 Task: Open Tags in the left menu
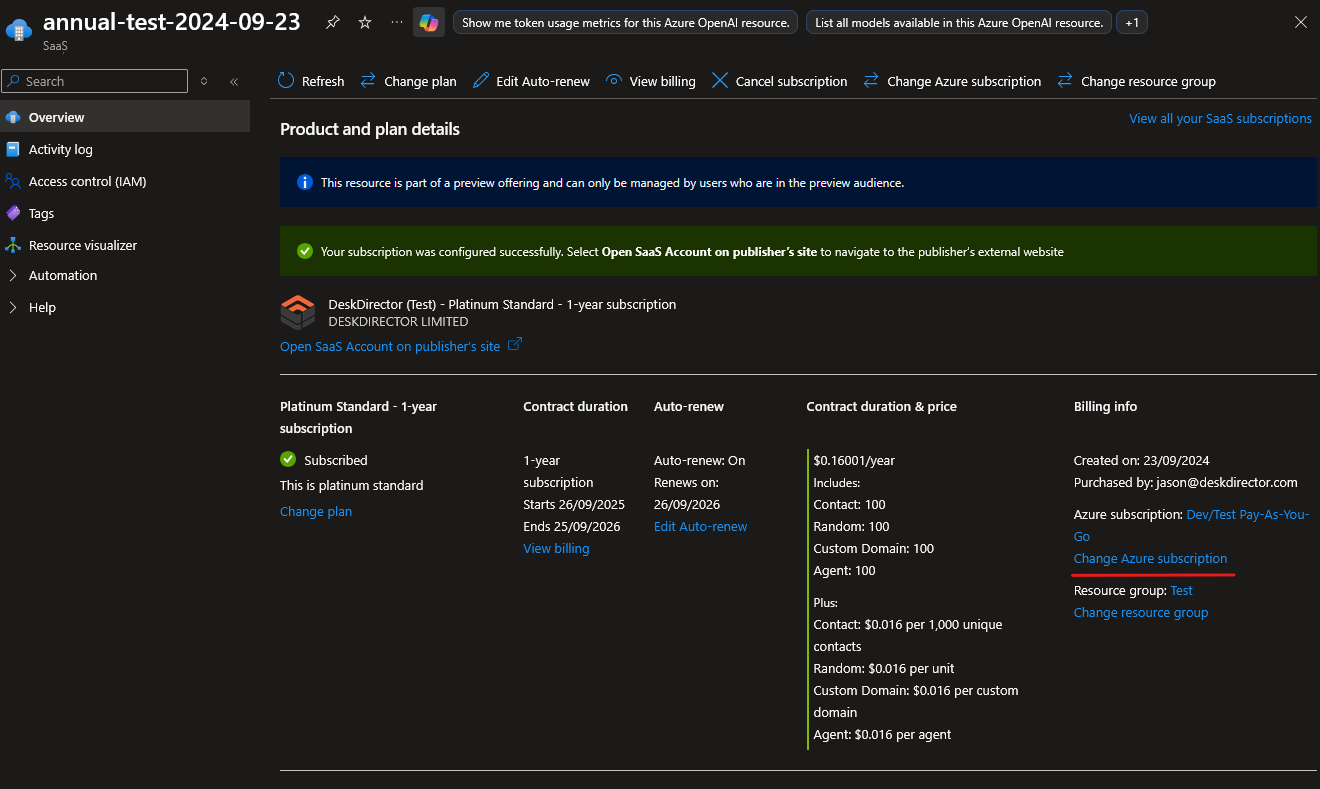pyautogui.click(x=41, y=213)
